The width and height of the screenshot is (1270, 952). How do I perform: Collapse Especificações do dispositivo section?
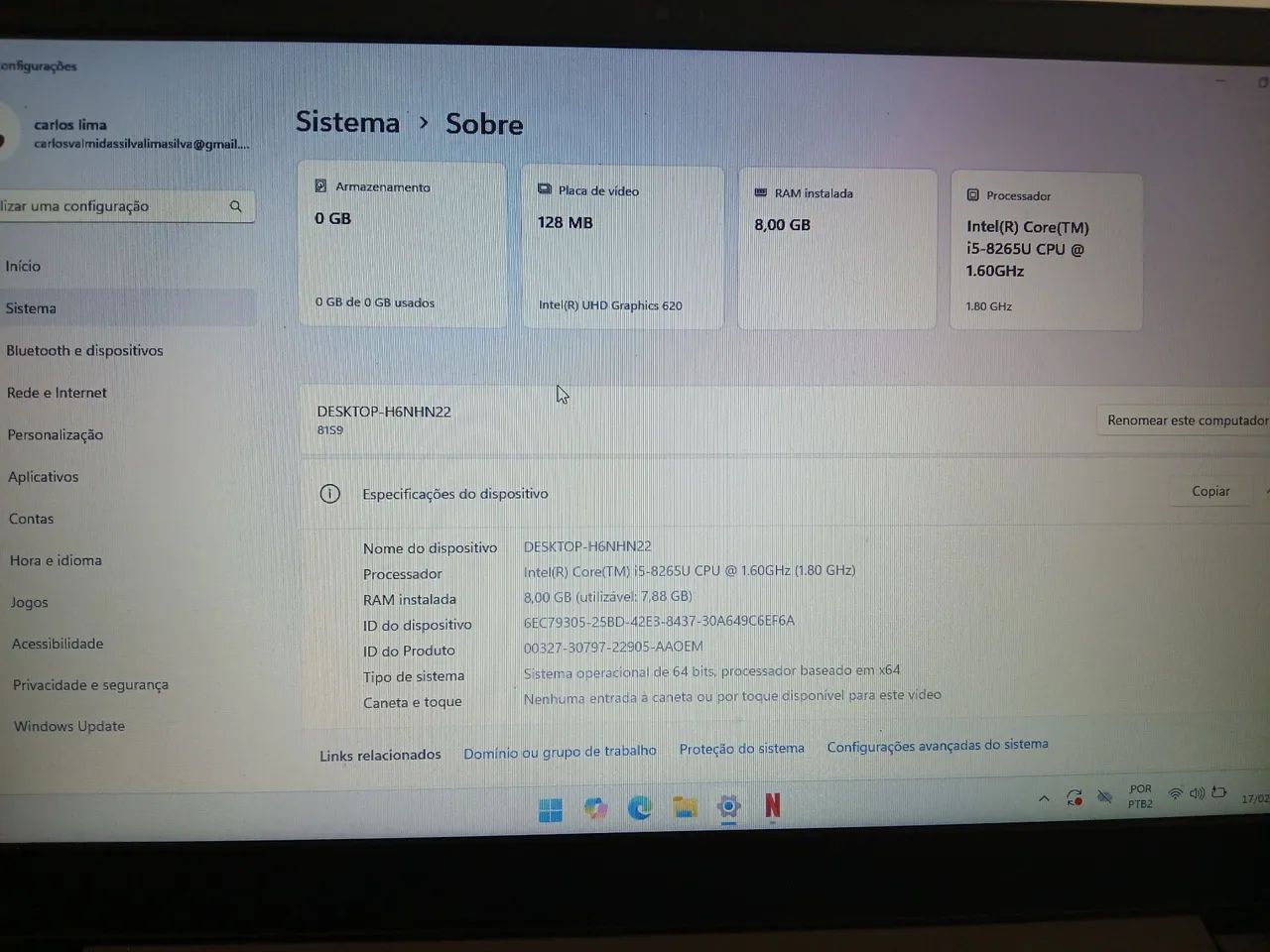pos(1266,491)
